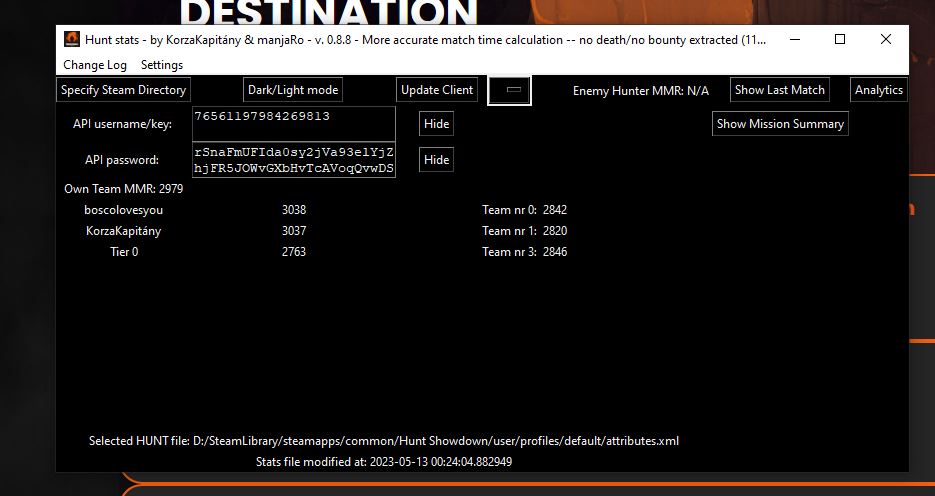Hide the API username/key field

pyautogui.click(x=436, y=124)
